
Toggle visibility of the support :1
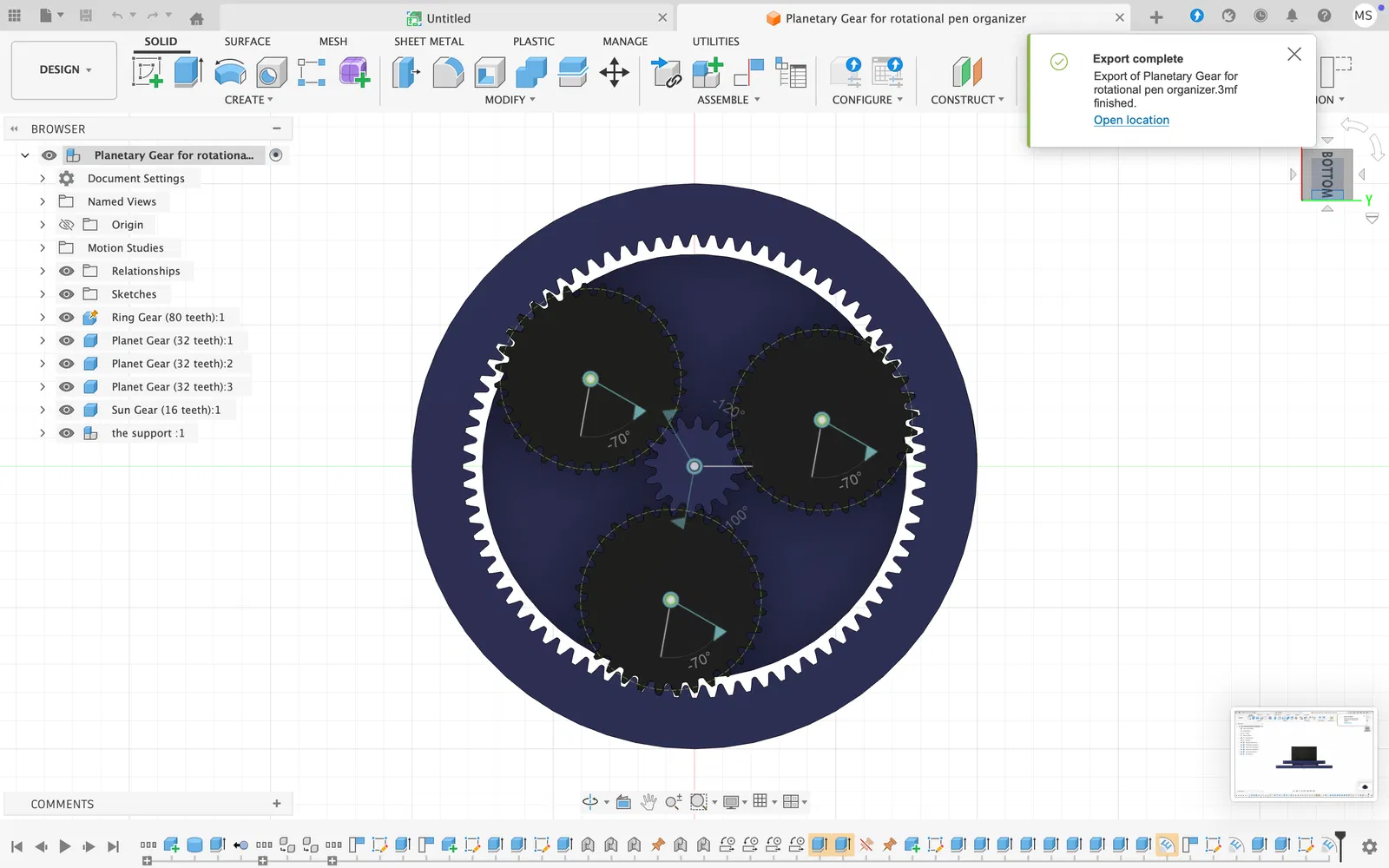pos(66,433)
